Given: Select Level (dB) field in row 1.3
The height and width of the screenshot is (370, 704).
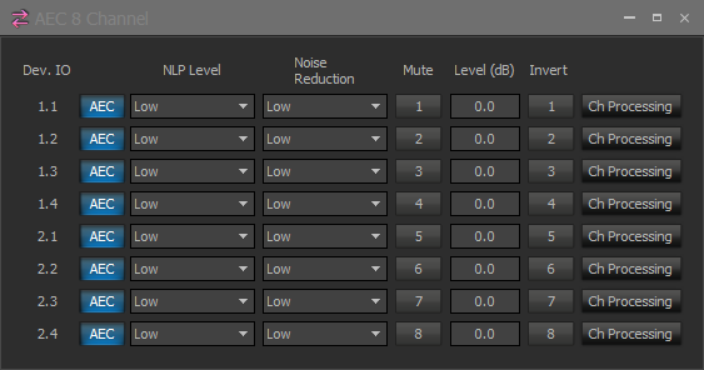Looking at the screenshot, I should pyautogui.click(x=485, y=171).
